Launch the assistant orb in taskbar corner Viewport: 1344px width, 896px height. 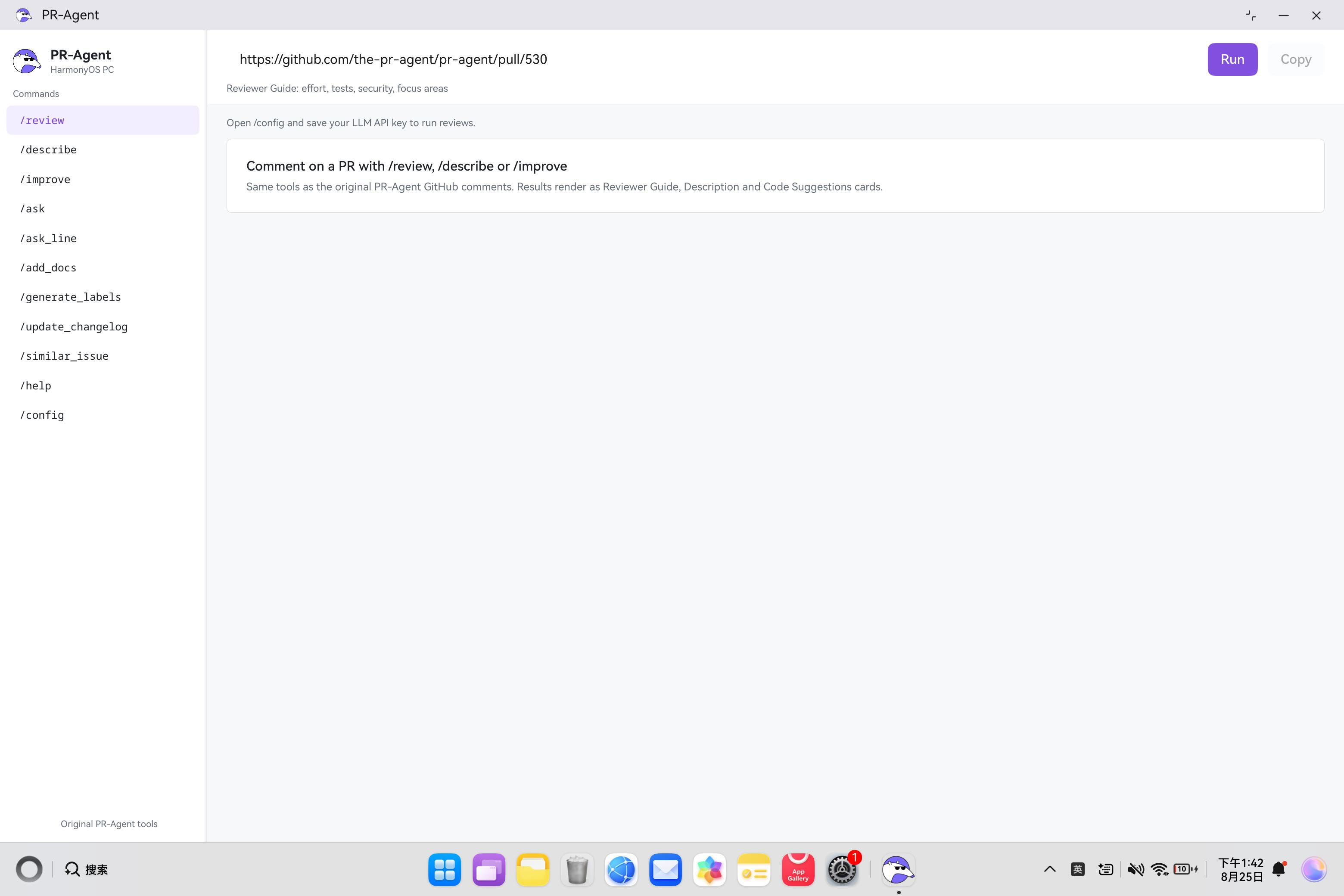pyautogui.click(x=1314, y=869)
